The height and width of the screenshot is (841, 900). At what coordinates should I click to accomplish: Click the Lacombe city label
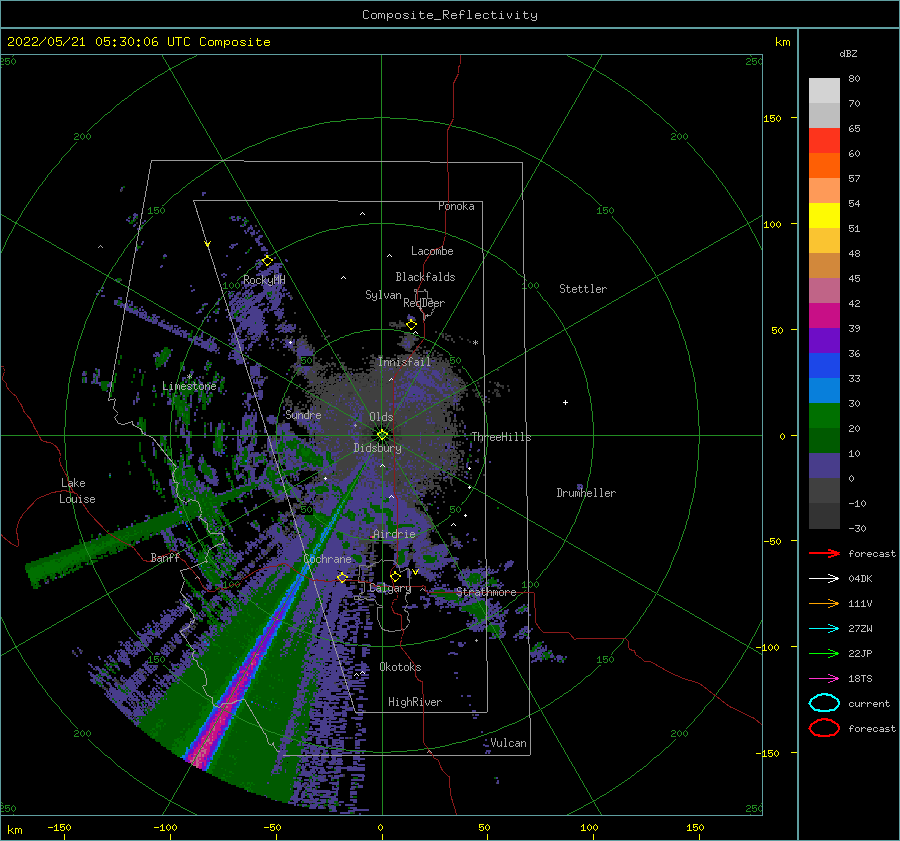[x=432, y=251]
